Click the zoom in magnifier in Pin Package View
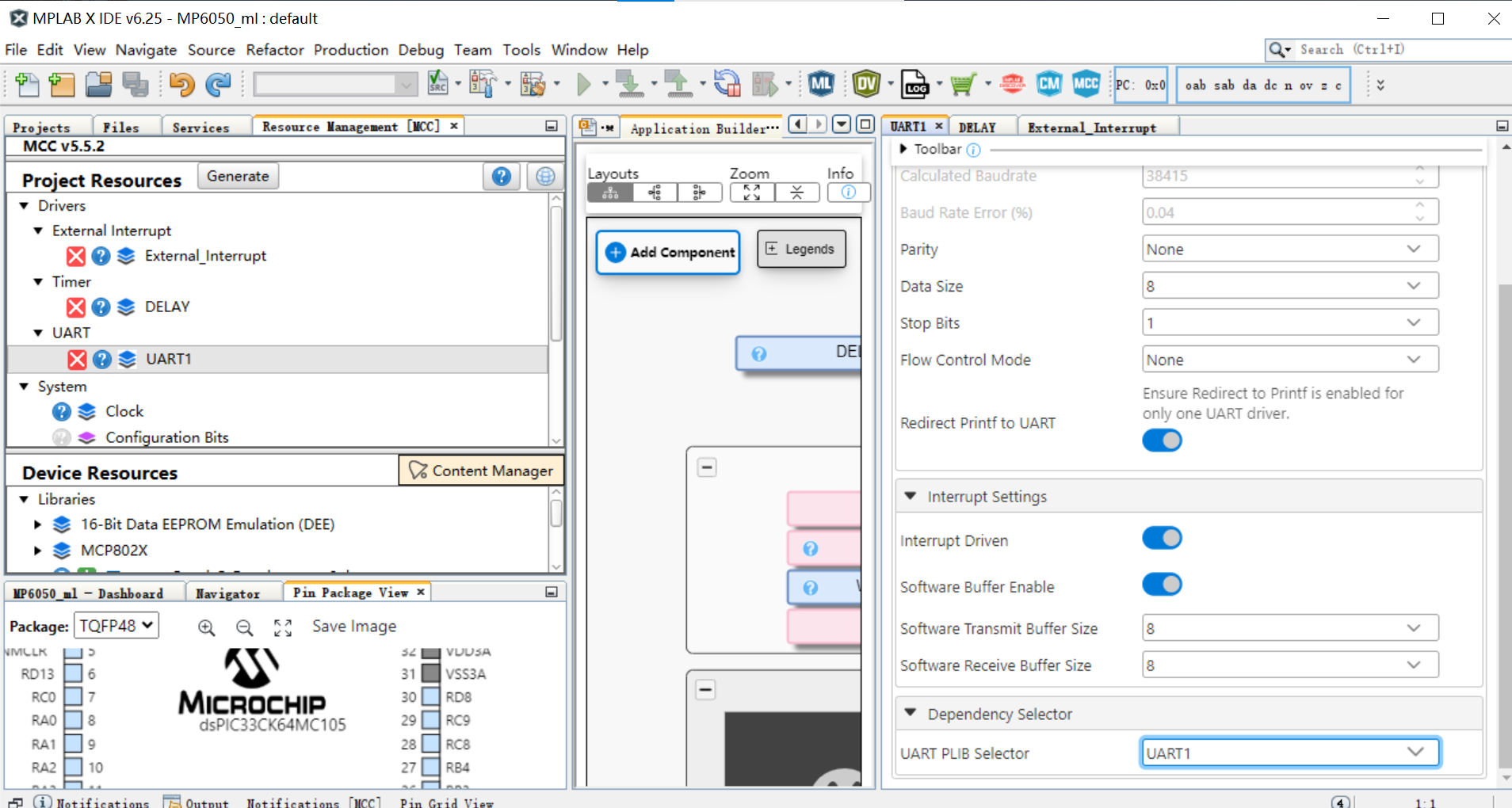 pos(207,627)
